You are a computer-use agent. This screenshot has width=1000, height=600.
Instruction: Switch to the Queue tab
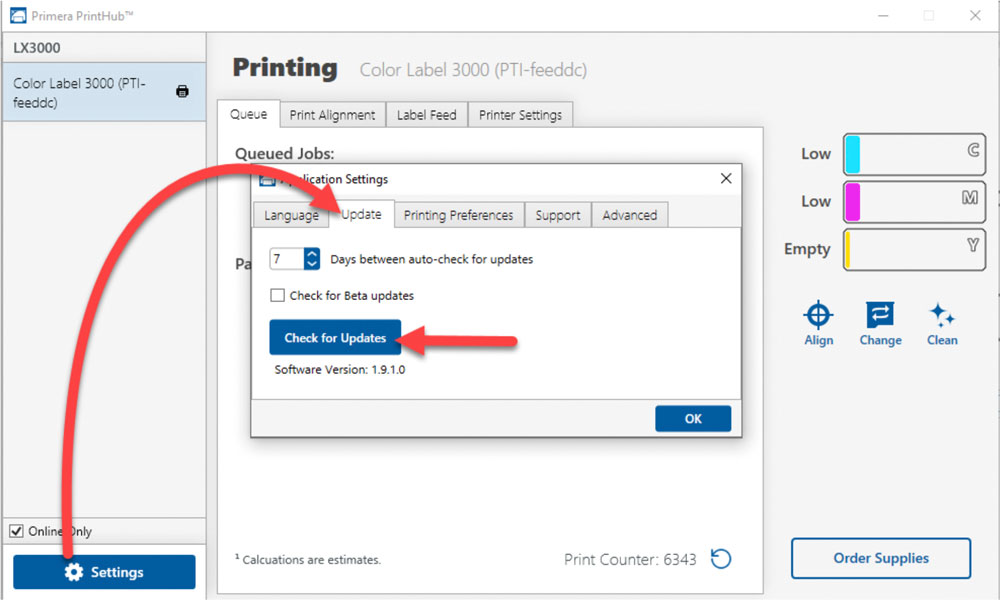pyautogui.click(x=249, y=114)
